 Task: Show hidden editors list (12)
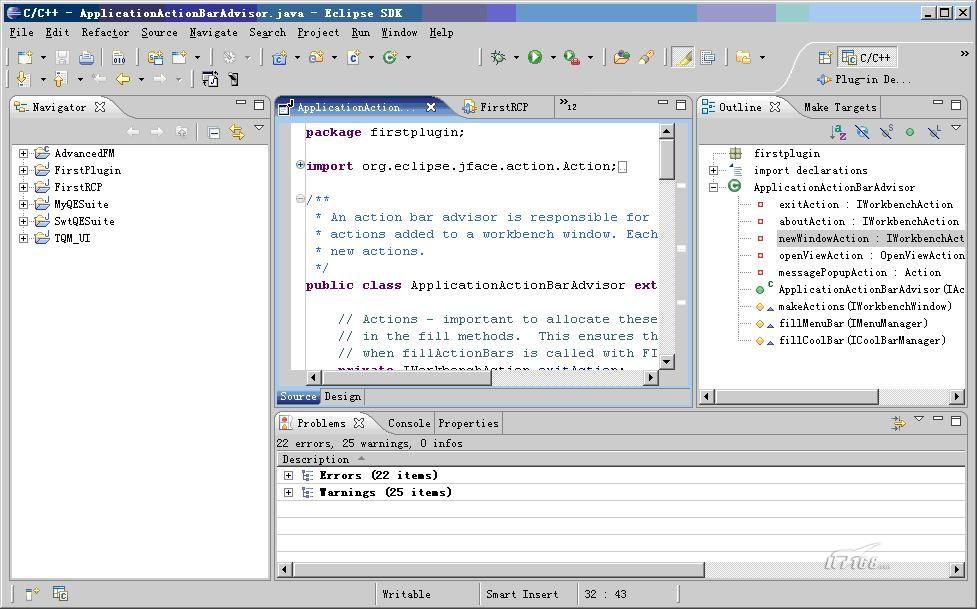568,105
